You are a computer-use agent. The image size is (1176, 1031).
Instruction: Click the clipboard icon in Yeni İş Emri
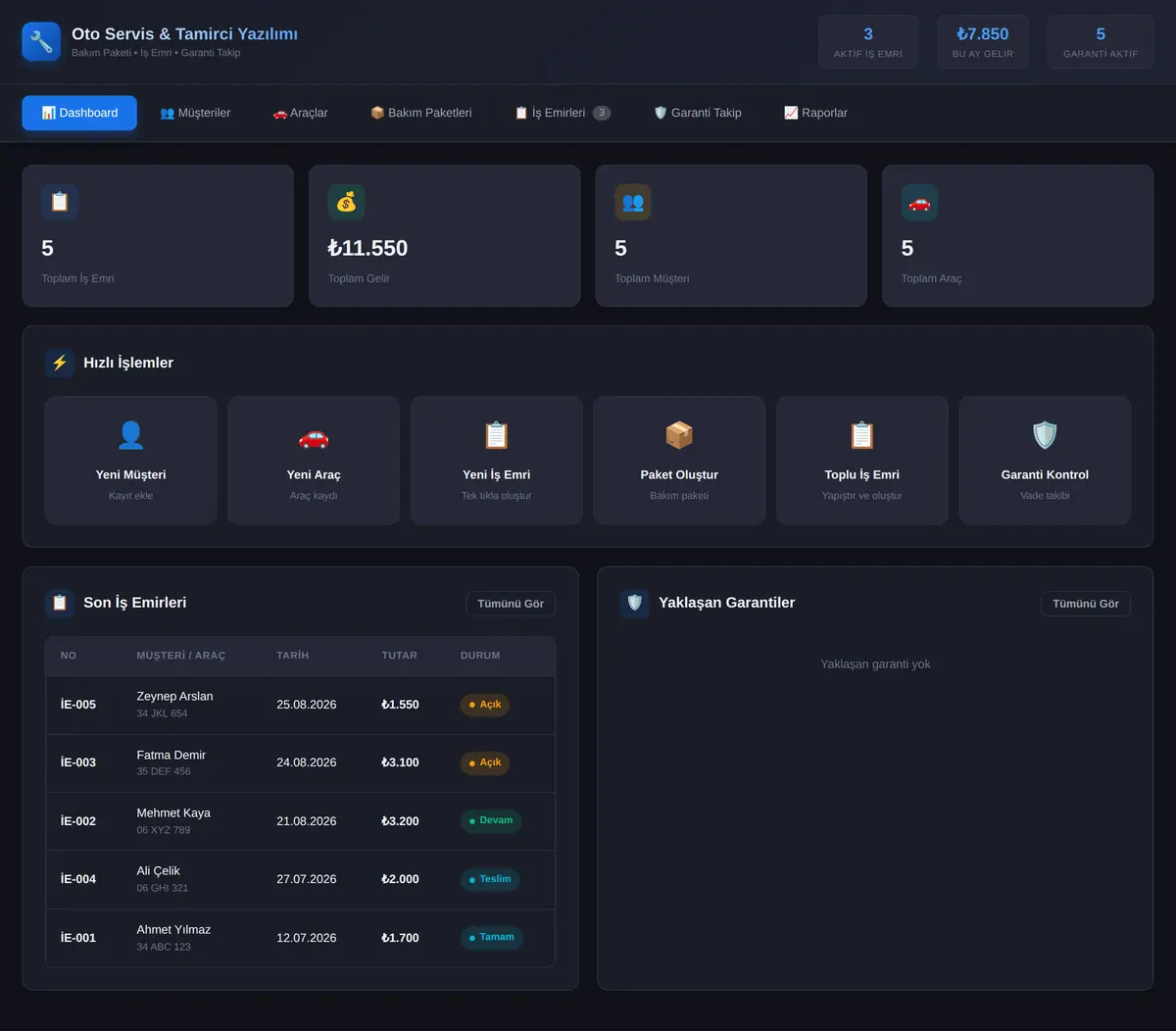click(x=497, y=435)
